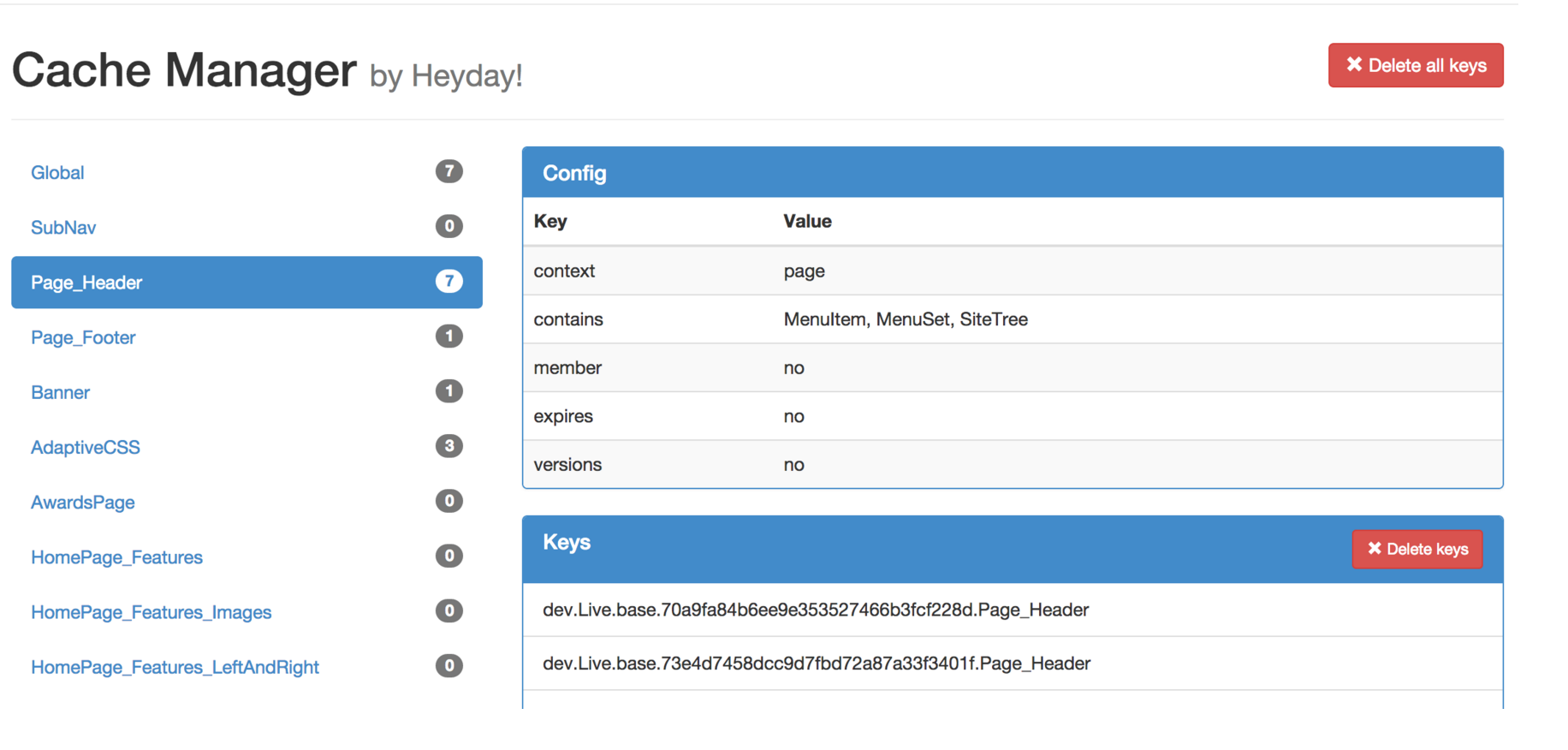Click the count badge beside AdaptiveCSS
Viewport: 1568px width, 750px height.
[448, 446]
